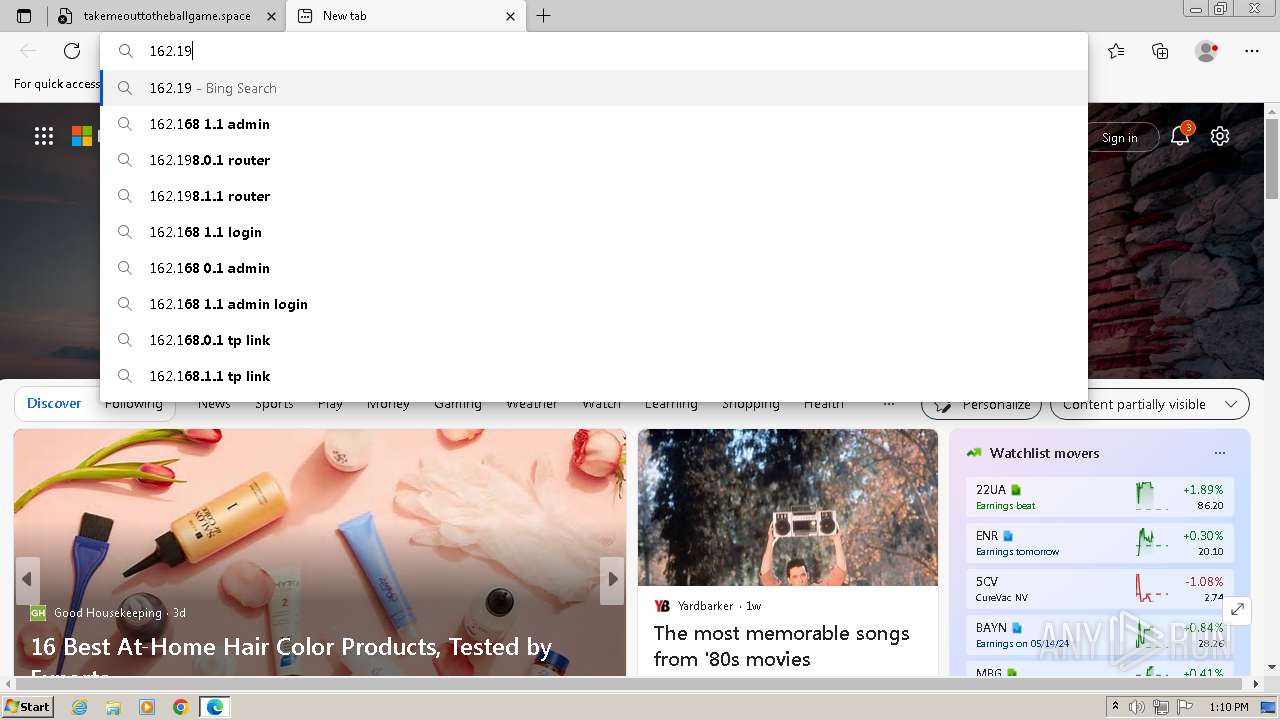1280x720 pixels.
Task: Open the notifications bell icon
Action: point(1181,136)
